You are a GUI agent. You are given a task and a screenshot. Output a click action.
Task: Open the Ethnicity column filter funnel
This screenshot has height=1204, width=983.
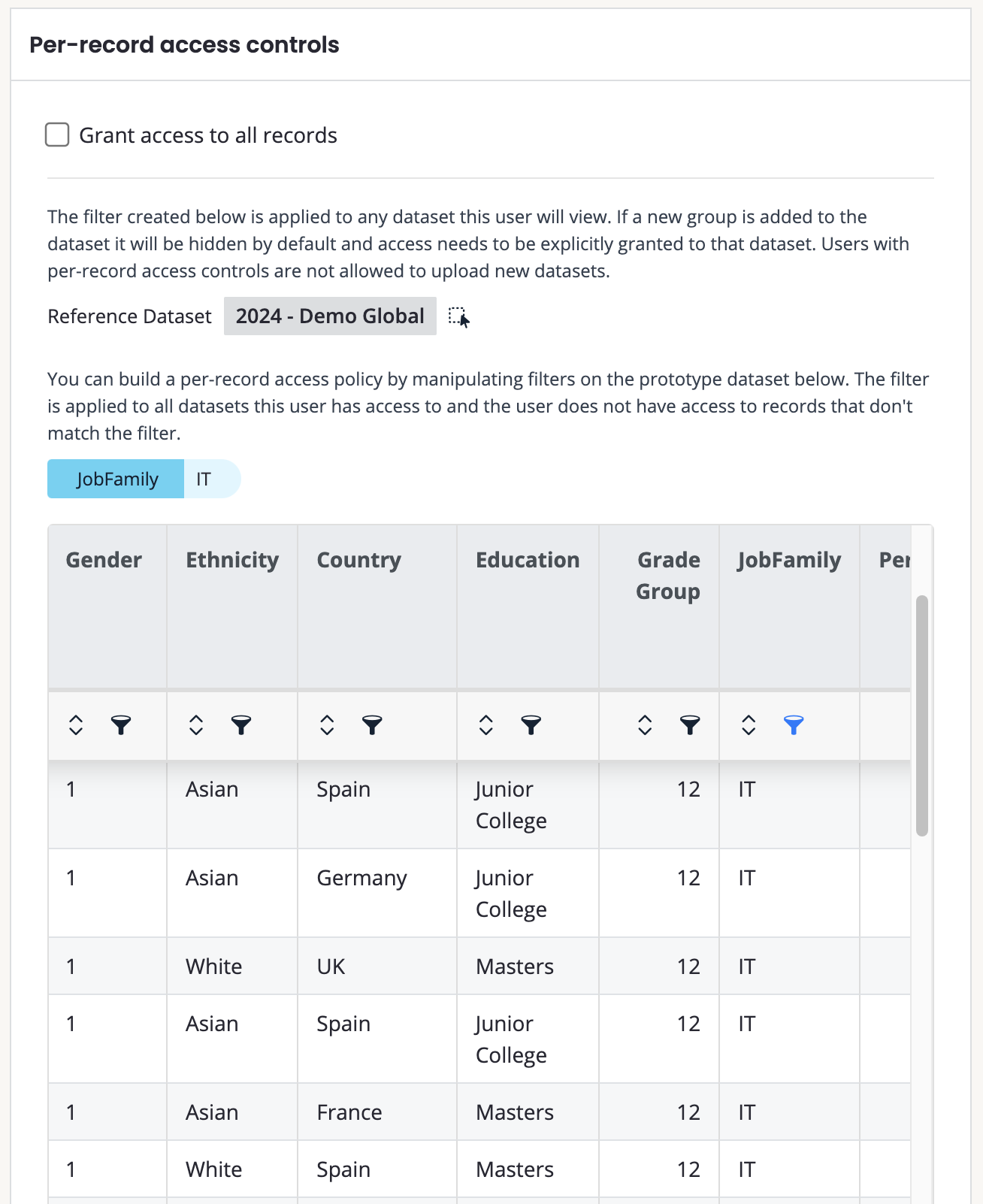[241, 725]
